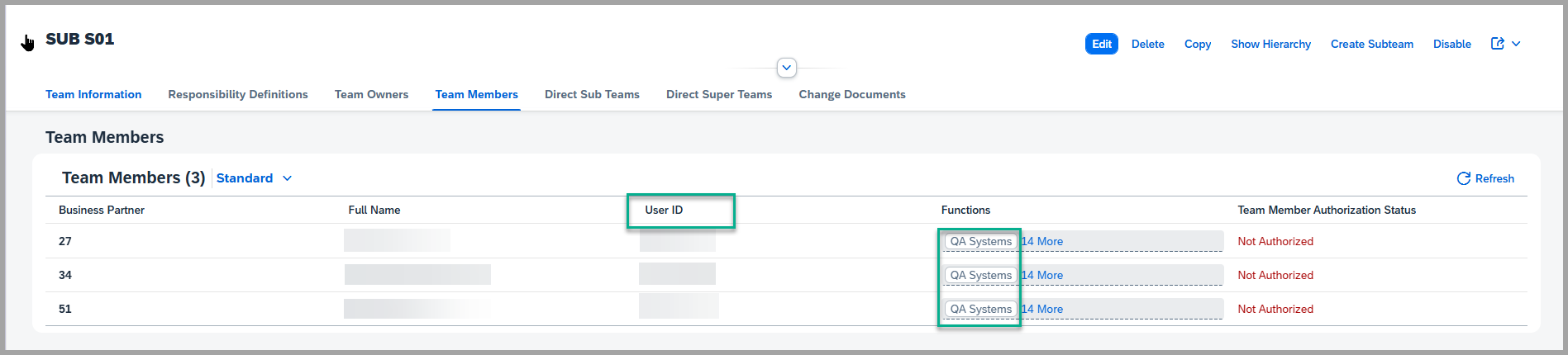View the Change Documents tab
This screenshot has width=1568, height=355.
pyautogui.click(x=852, y=94)
